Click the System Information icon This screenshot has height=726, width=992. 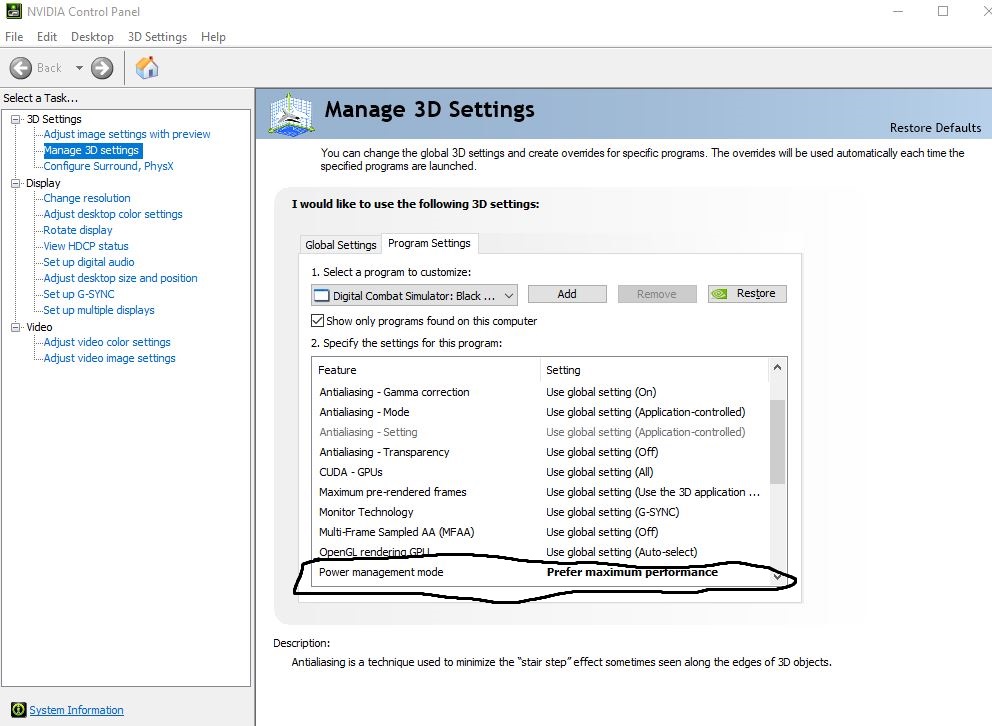[x=18, y=710]
